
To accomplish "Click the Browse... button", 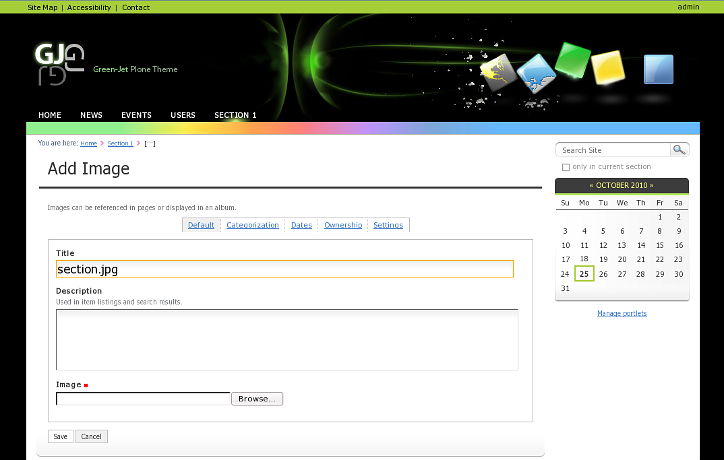I will [x=257, y=399].
